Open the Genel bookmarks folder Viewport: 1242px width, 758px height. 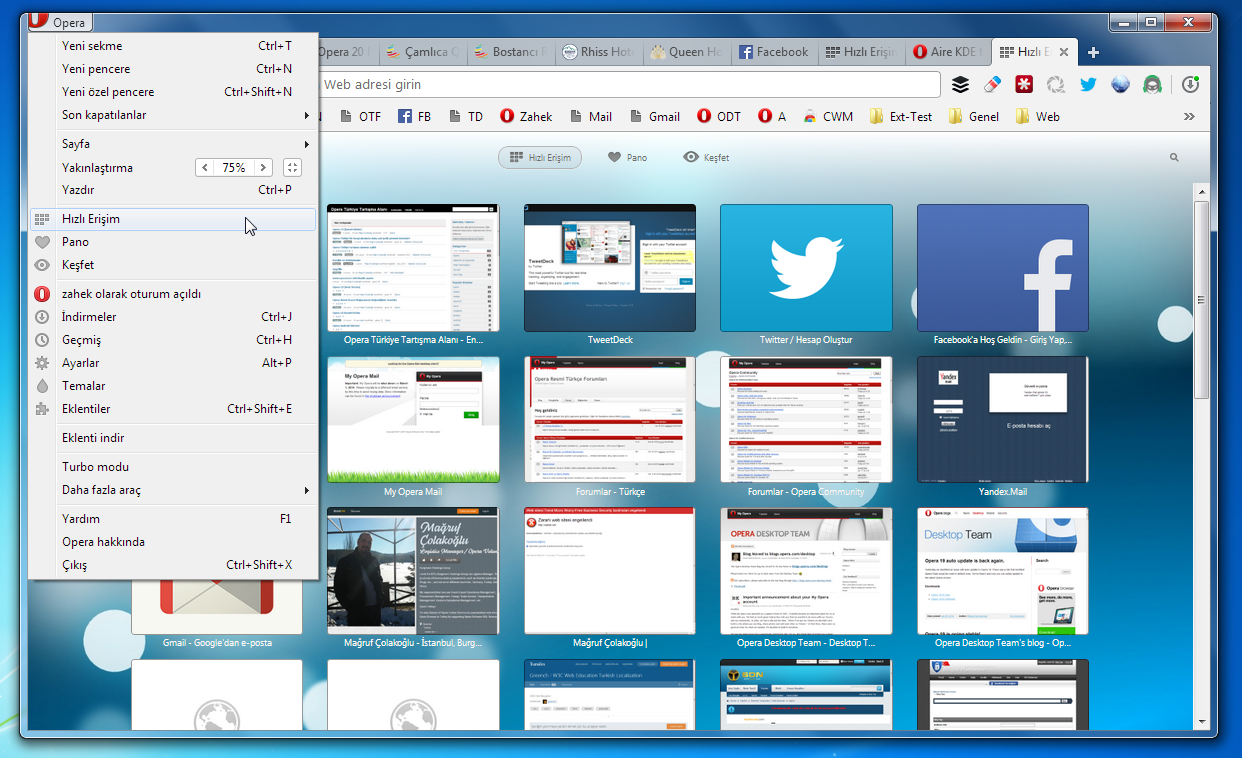[x=974, y=117]
